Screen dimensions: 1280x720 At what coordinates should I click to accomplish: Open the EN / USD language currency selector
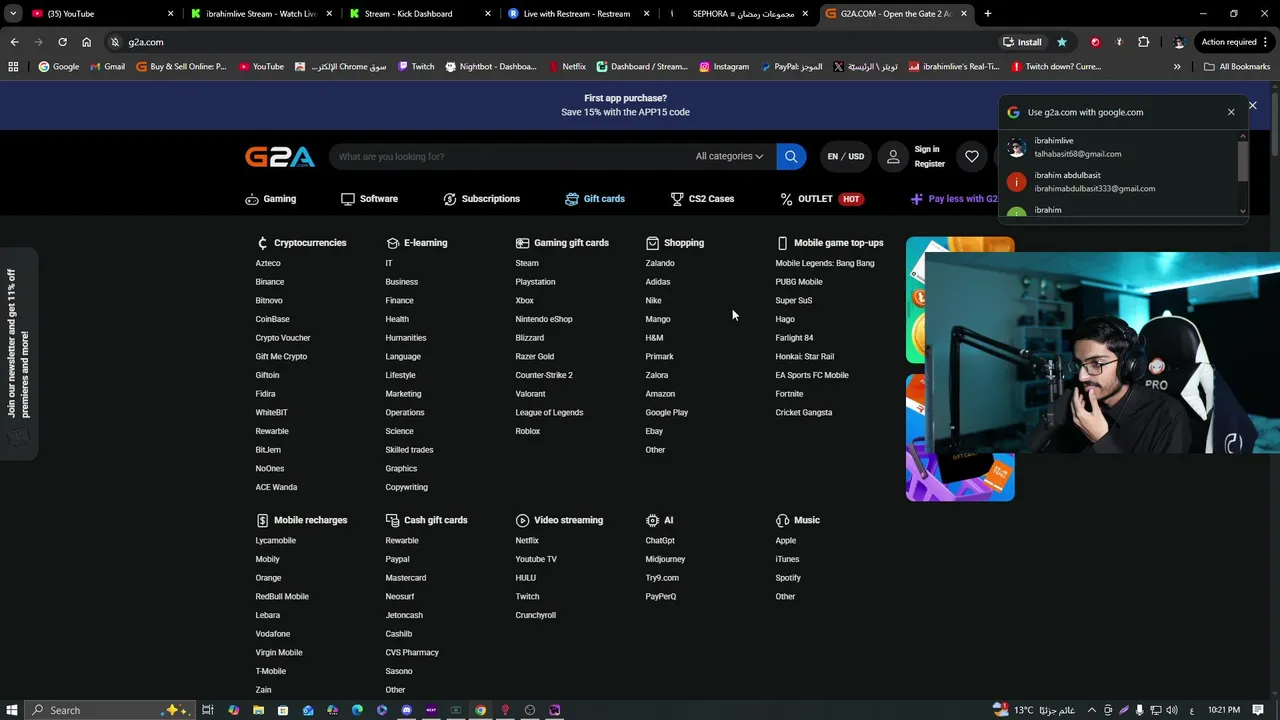tap(845, 156)
